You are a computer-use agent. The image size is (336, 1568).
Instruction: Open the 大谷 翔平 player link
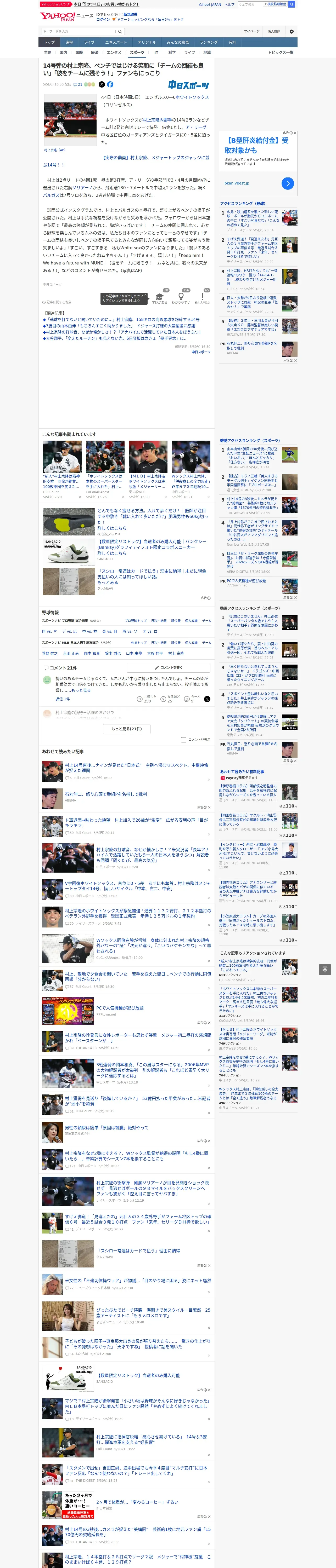(154, 653)
